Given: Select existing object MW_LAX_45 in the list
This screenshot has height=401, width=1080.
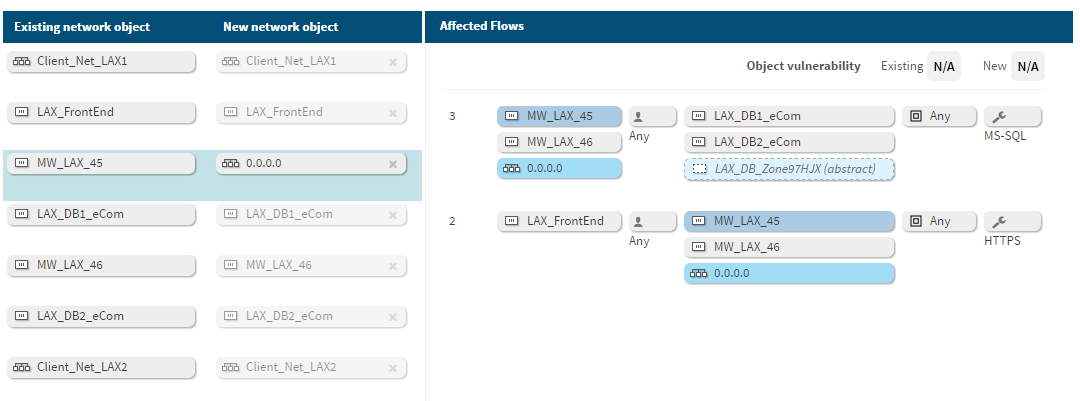Looking at the screenshot, I should click(100, 164).
